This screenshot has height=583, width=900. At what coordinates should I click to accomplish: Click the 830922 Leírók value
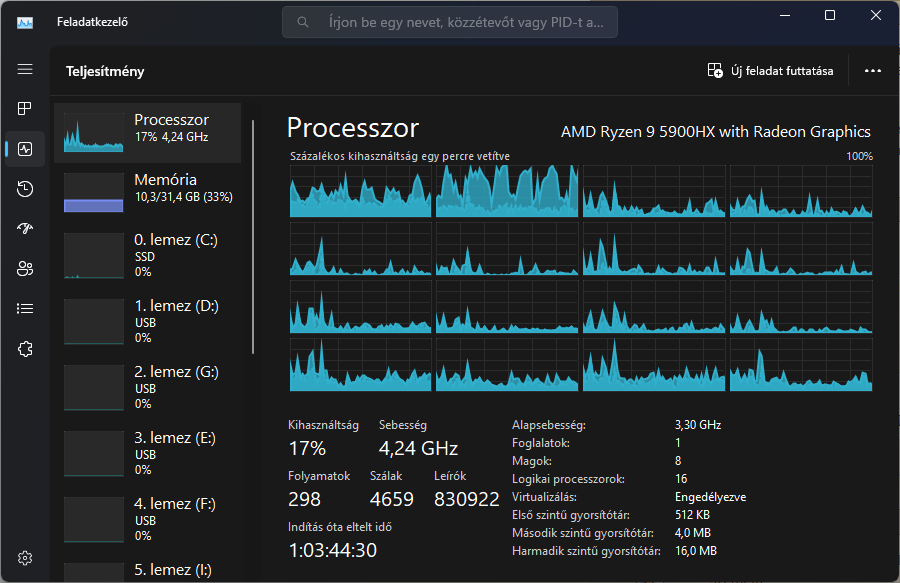[467, 499]
